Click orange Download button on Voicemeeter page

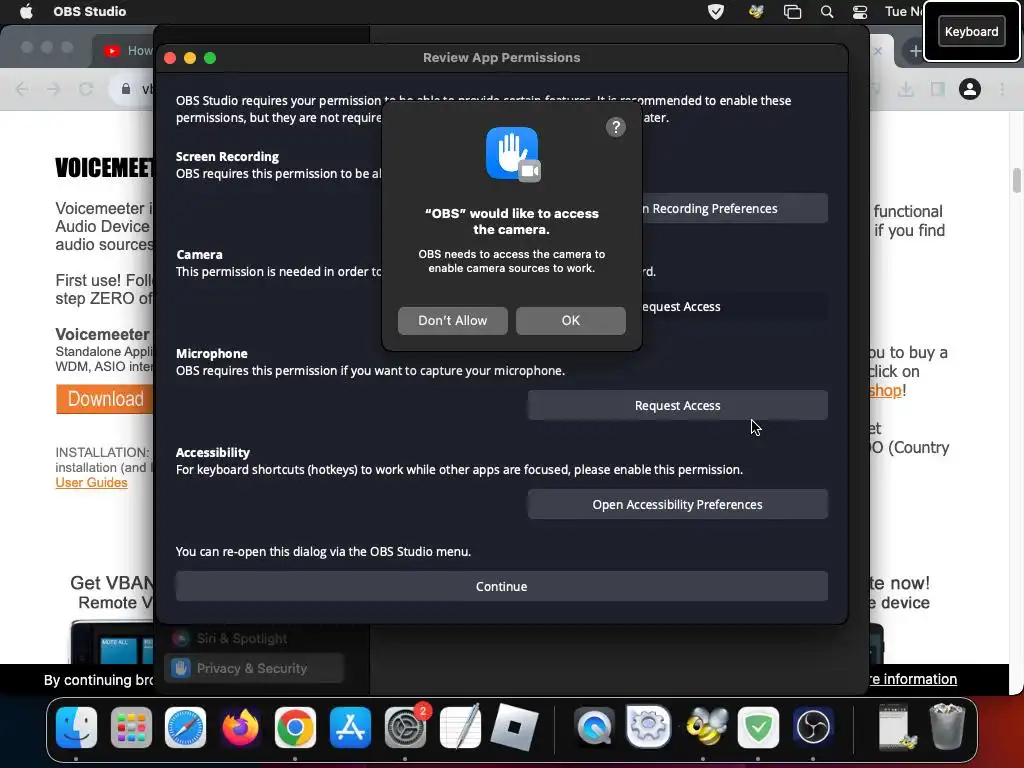click(104, 398)
